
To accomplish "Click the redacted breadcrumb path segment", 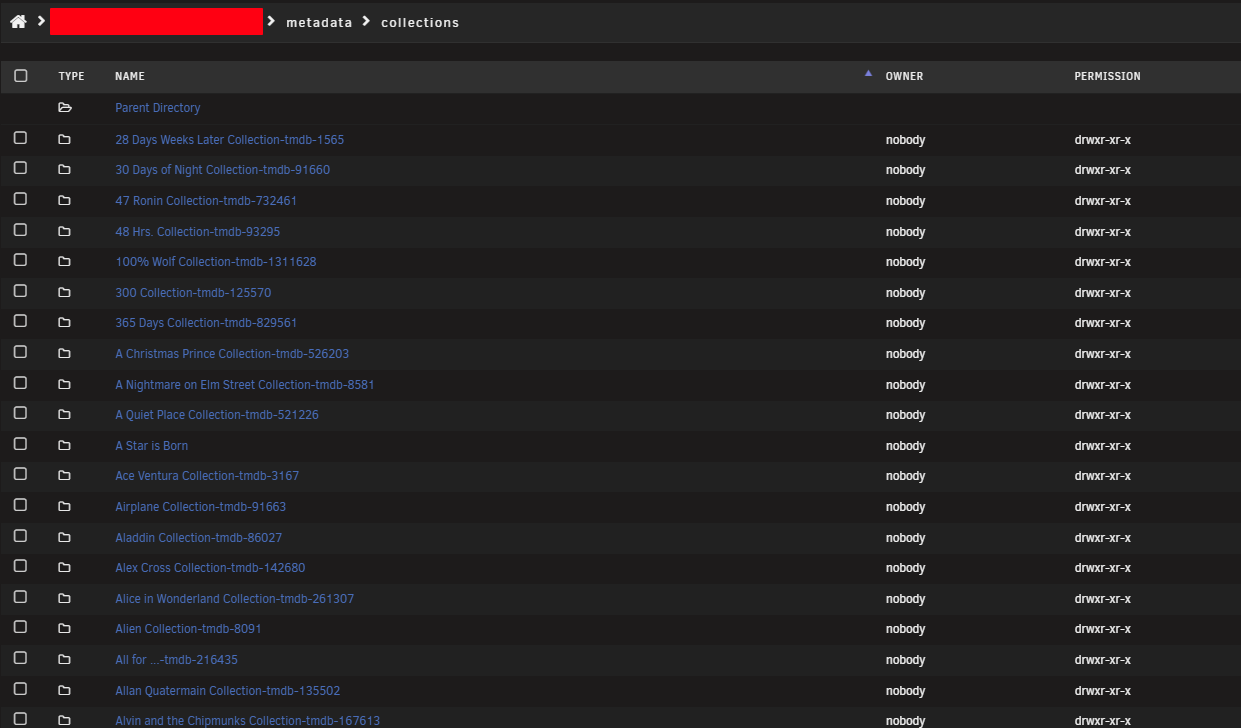I will 156,21.
